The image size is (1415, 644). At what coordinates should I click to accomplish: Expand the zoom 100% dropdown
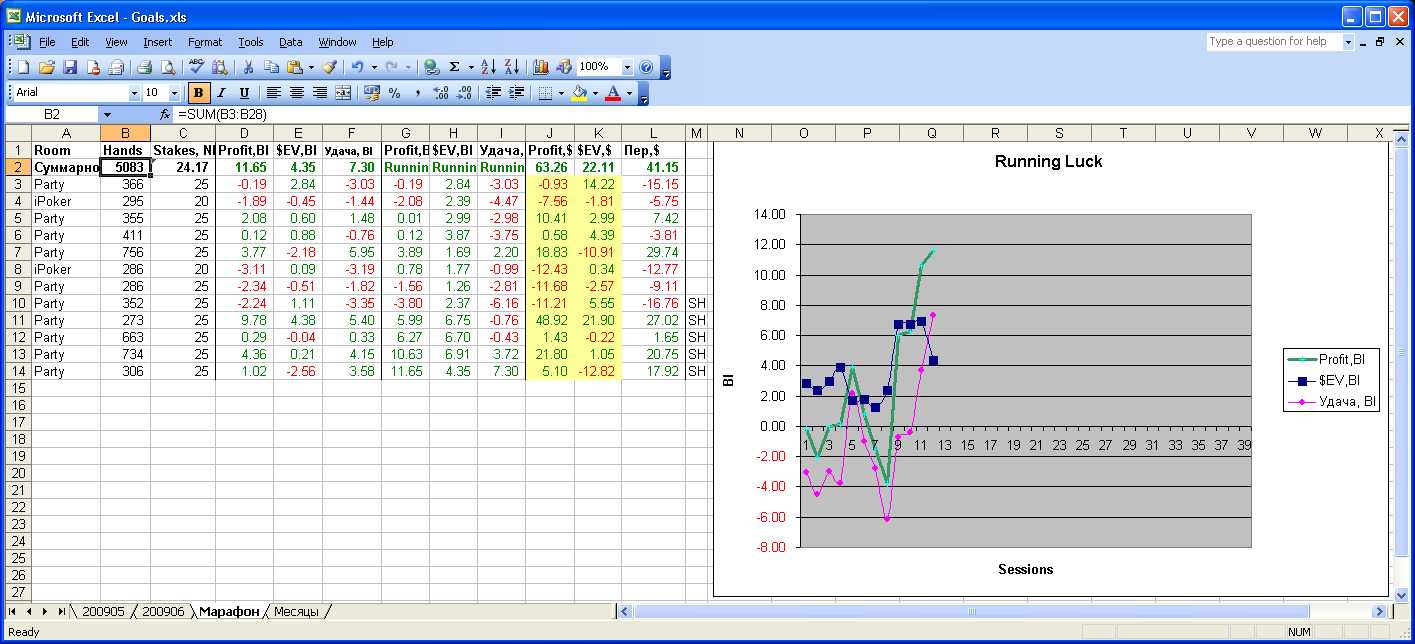pyautogui.click(x=627, y=67)
